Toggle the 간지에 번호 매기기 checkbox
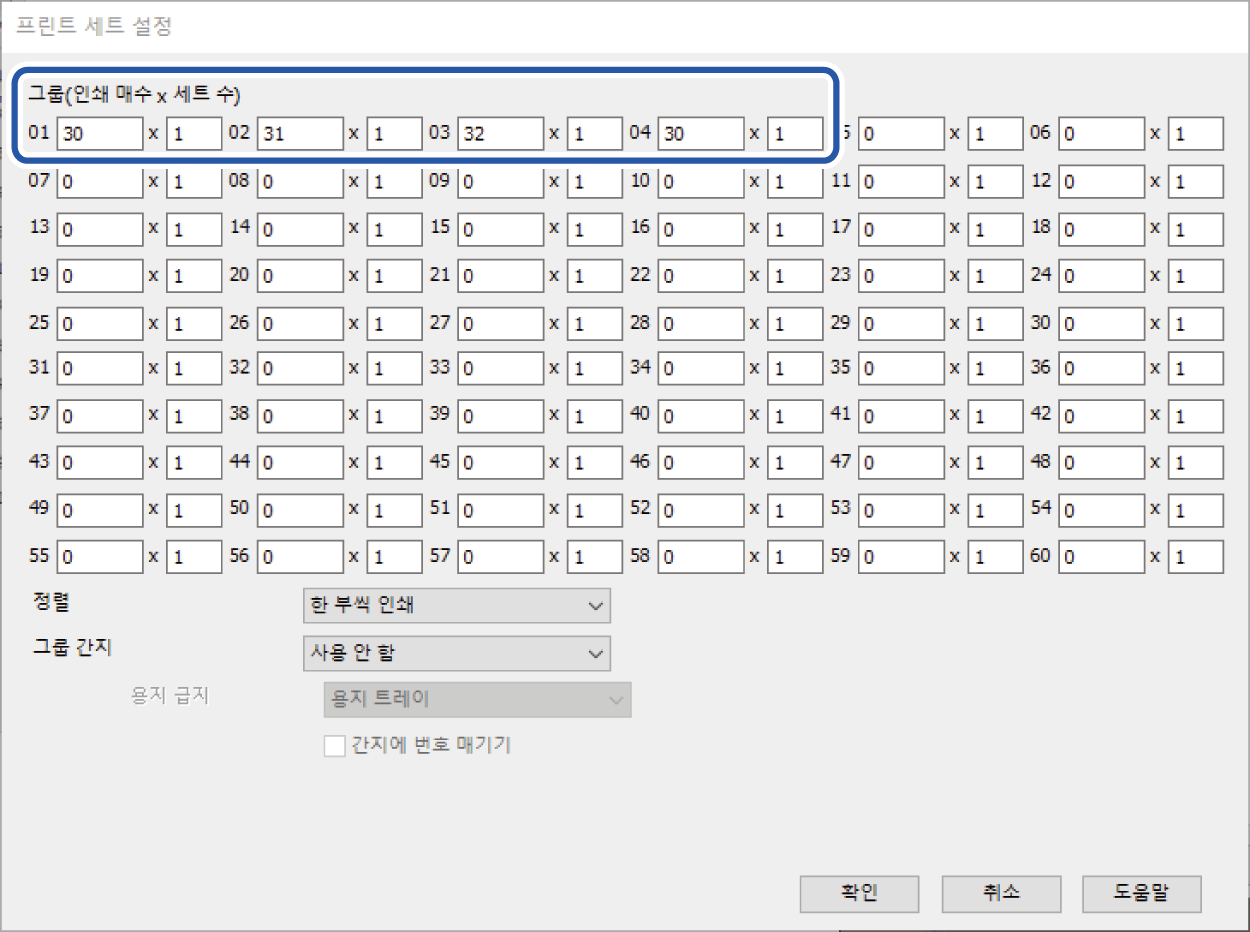 (335, 746)
